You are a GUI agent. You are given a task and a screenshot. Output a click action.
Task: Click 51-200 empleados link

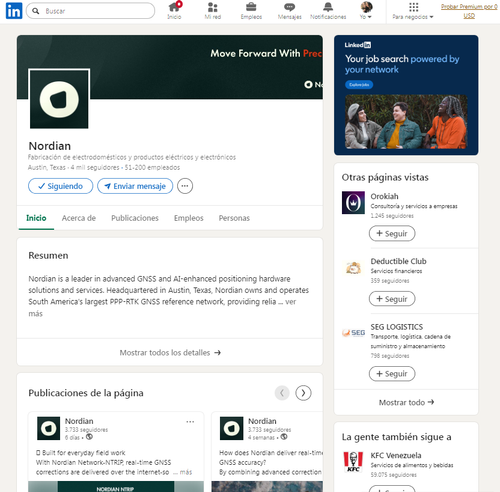pyautogui.click(x=152, y=167)
